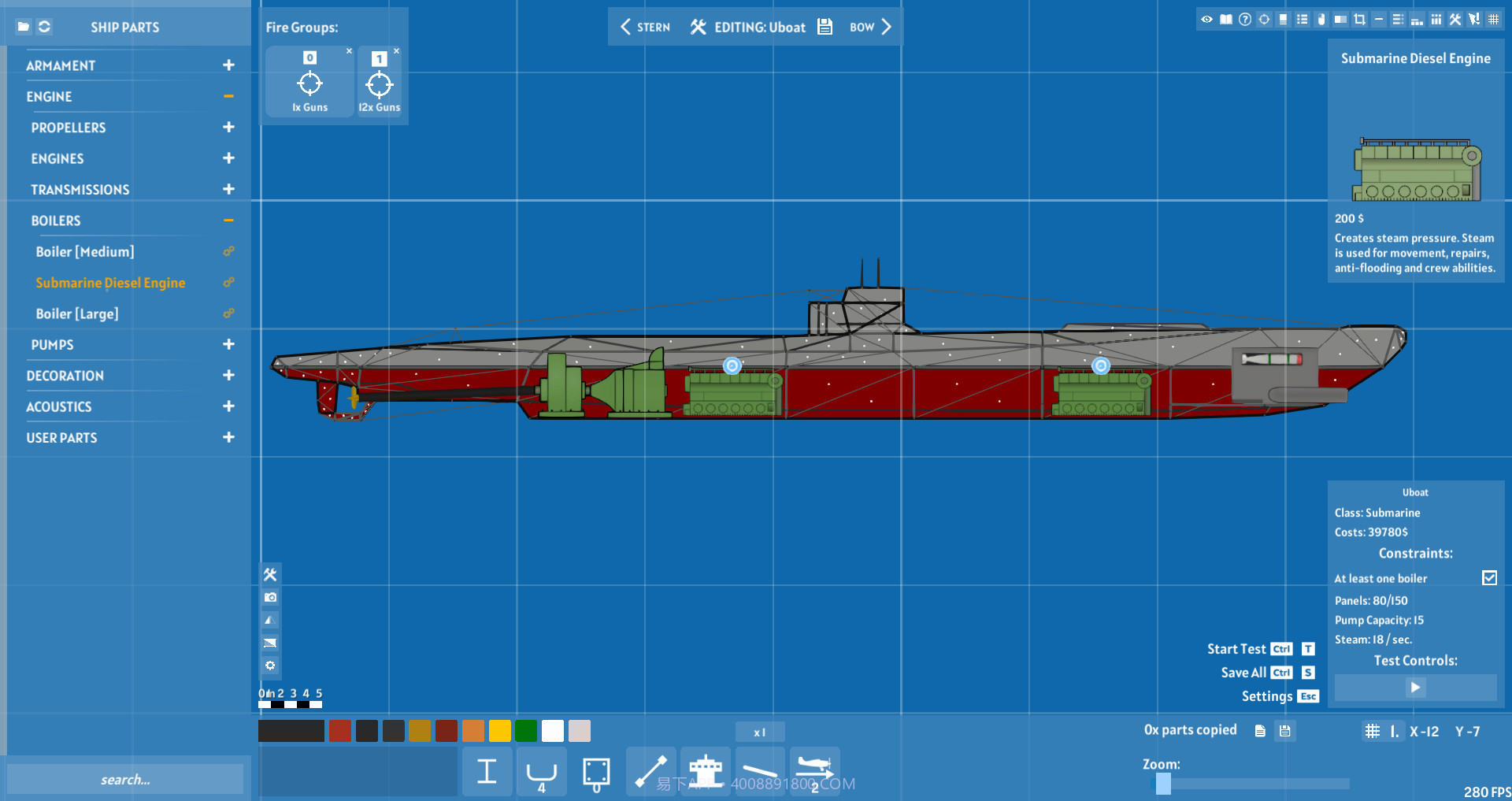Click the Start Test button
Screen dimensions: 1512x801
[x=1237, y=648]
